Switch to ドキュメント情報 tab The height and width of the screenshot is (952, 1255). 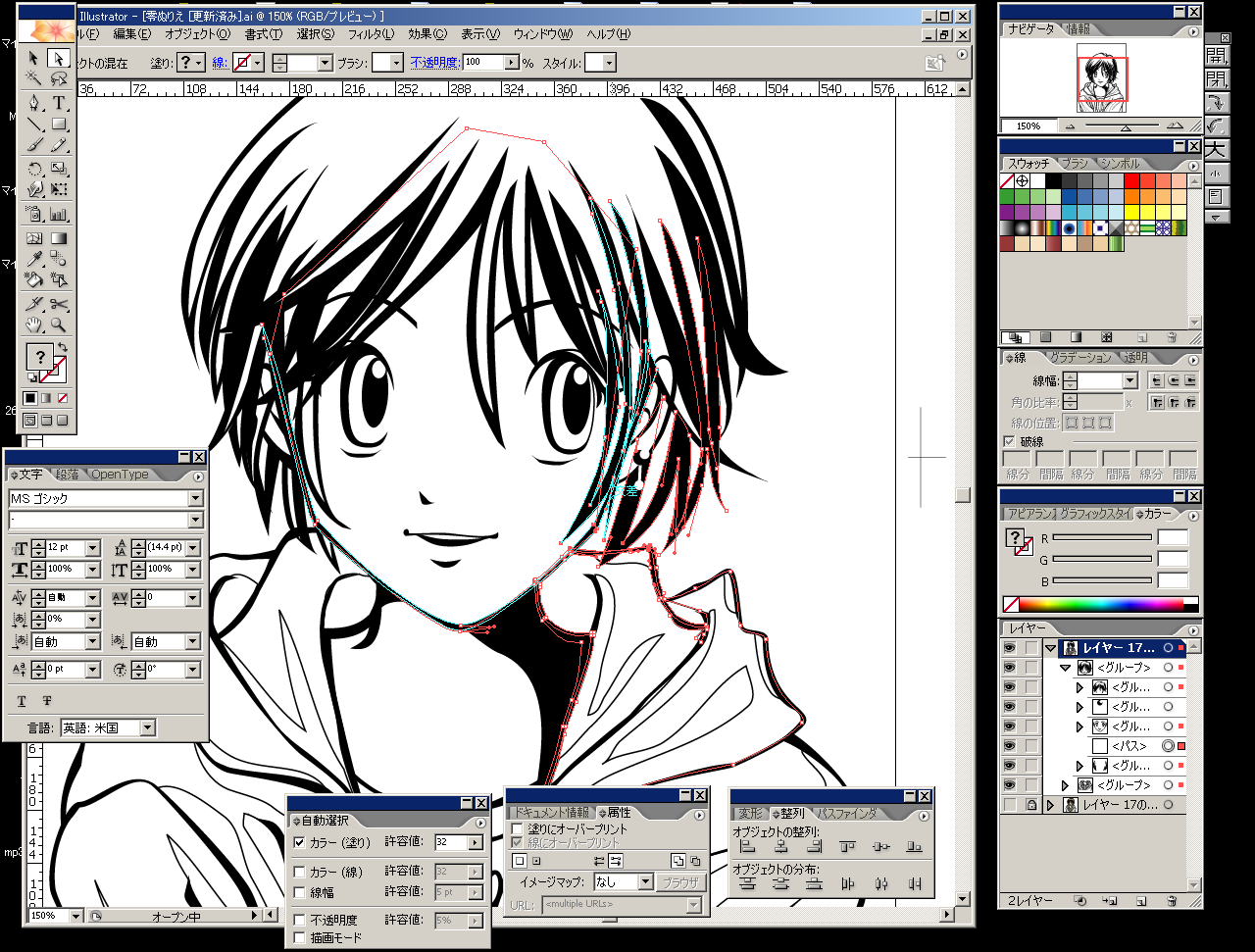pyautogui.click(x=552, y=813)
